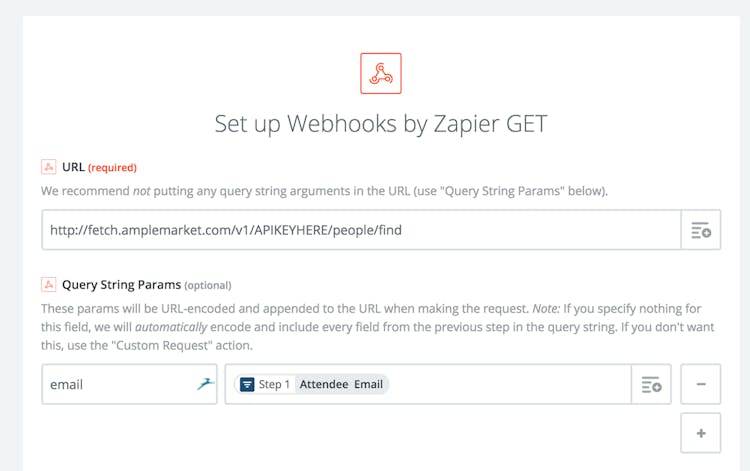The image size is (750, 471).
Task: Click the webhook icon beside Query String Params
Action: (48, 284)
